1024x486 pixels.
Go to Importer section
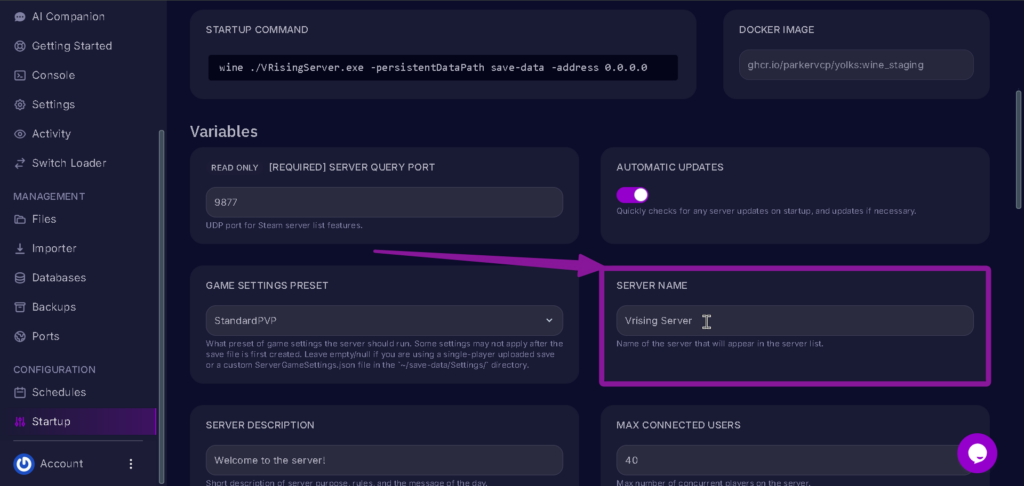[54, 248]
